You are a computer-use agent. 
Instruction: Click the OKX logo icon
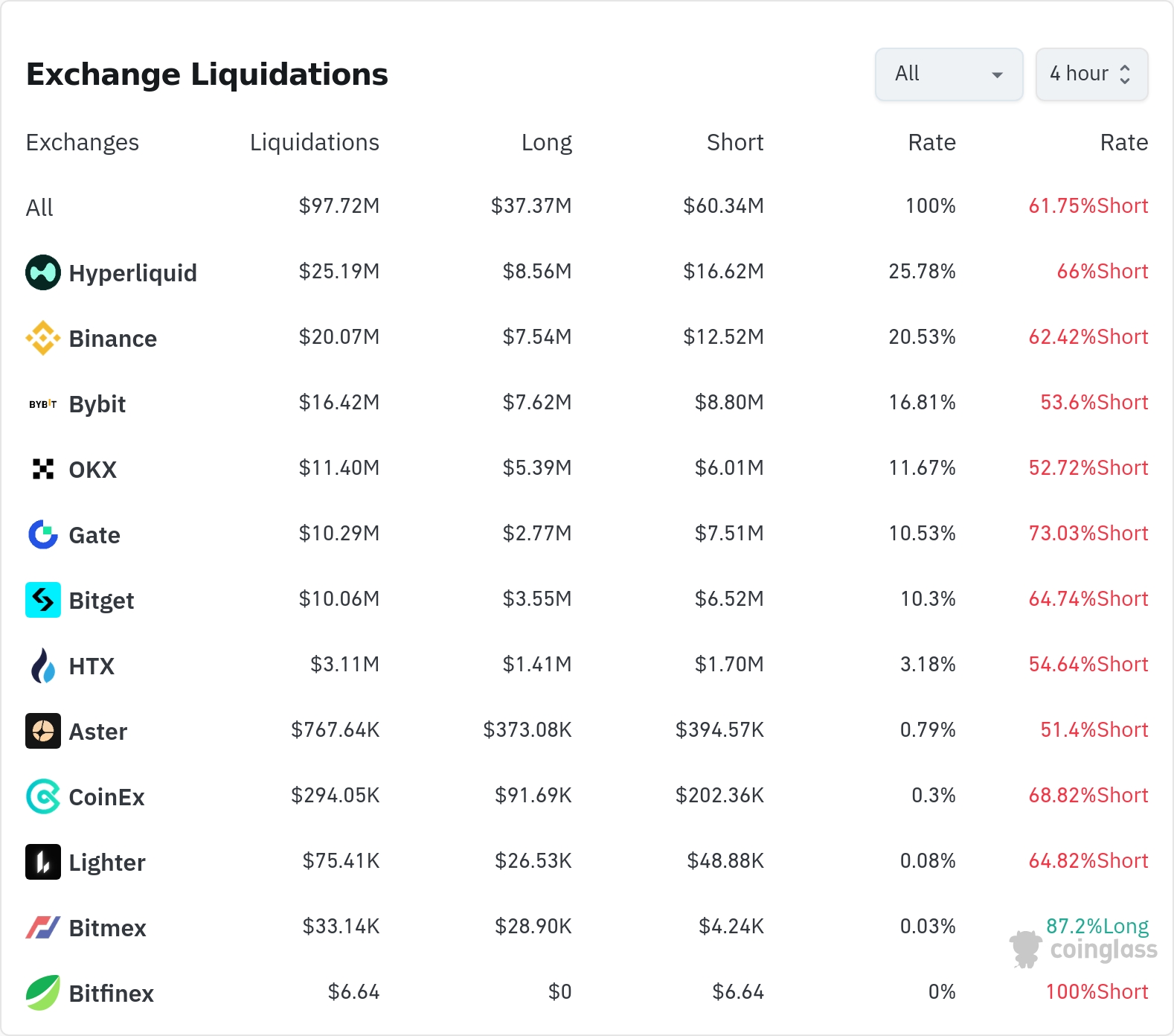pyautogui.click(x=43, y=469)
